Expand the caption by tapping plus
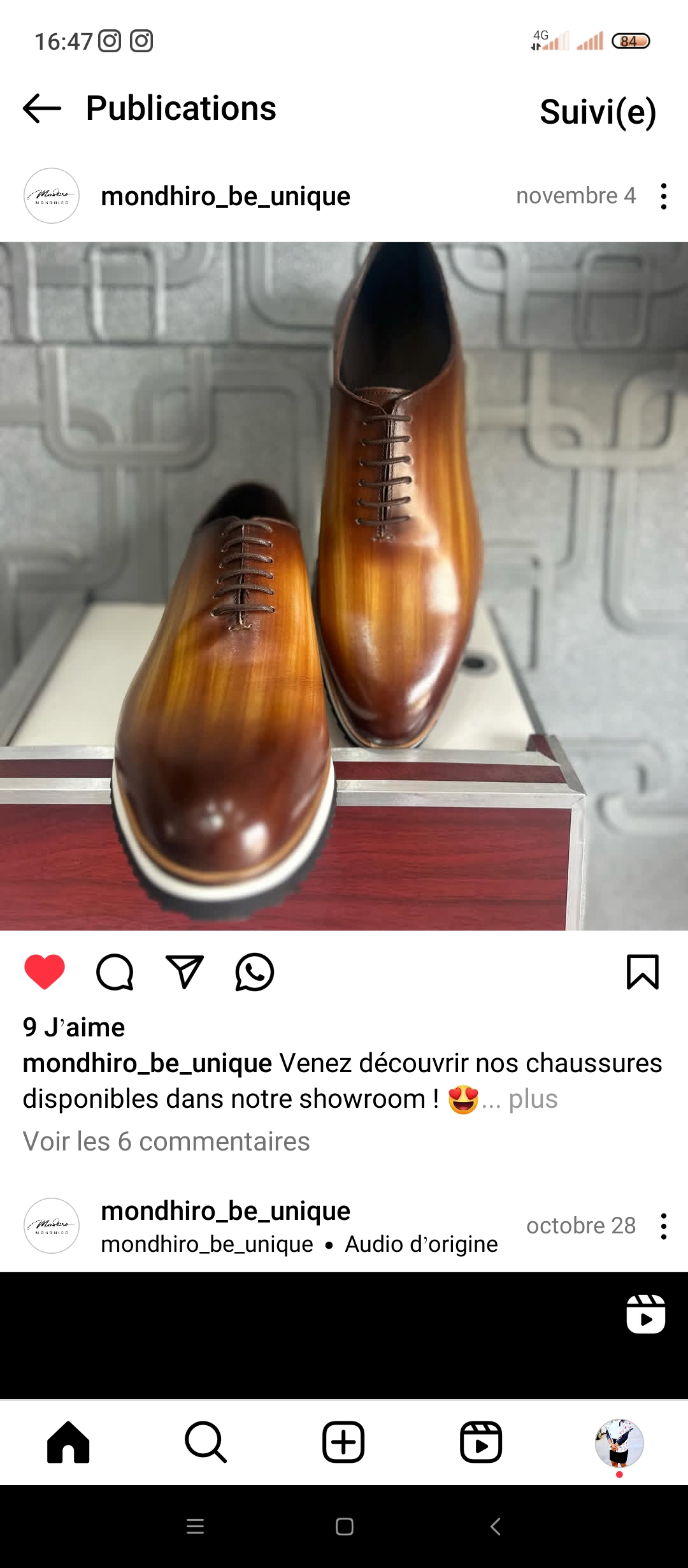This screenshot has height=1568, width=688. 533,1099
